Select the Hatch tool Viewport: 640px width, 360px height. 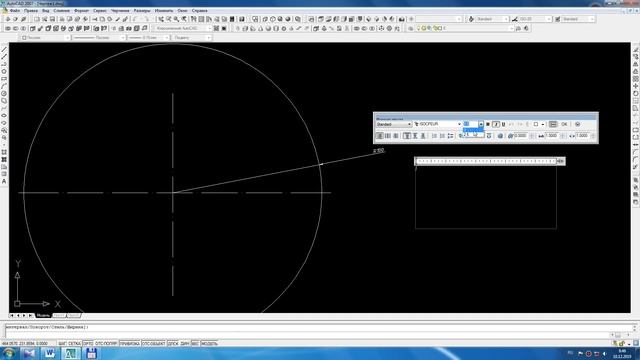click(4, 152)
